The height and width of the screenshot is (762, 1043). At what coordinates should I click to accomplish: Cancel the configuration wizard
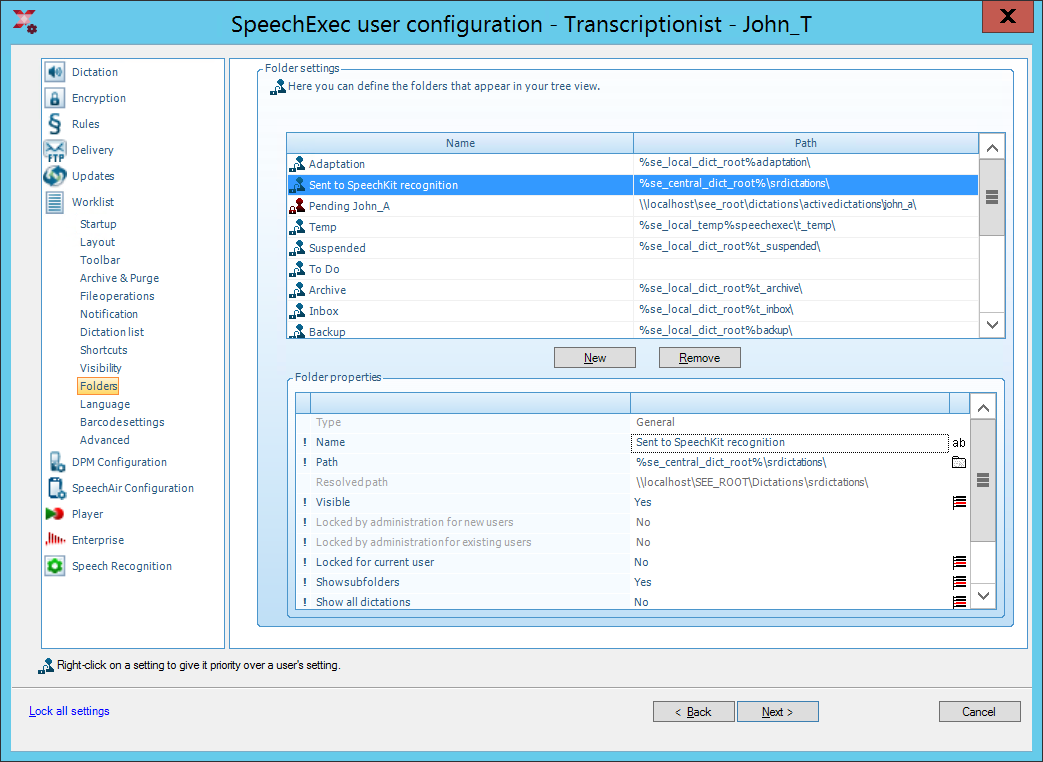[x=979, y=711]
